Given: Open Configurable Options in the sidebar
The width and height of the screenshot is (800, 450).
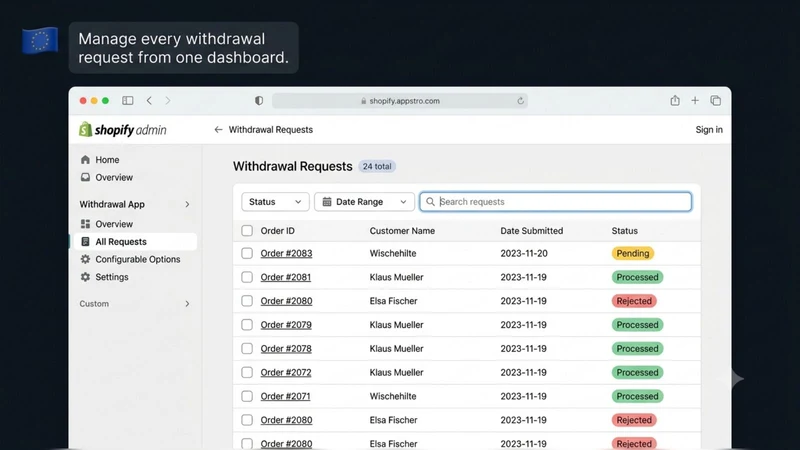Looking at the screenshot, I should pos(138,259).
